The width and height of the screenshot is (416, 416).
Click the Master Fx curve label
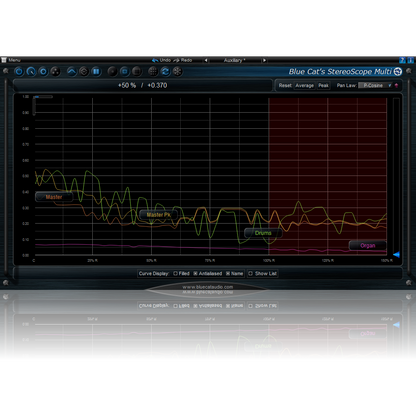pos(159,215)
